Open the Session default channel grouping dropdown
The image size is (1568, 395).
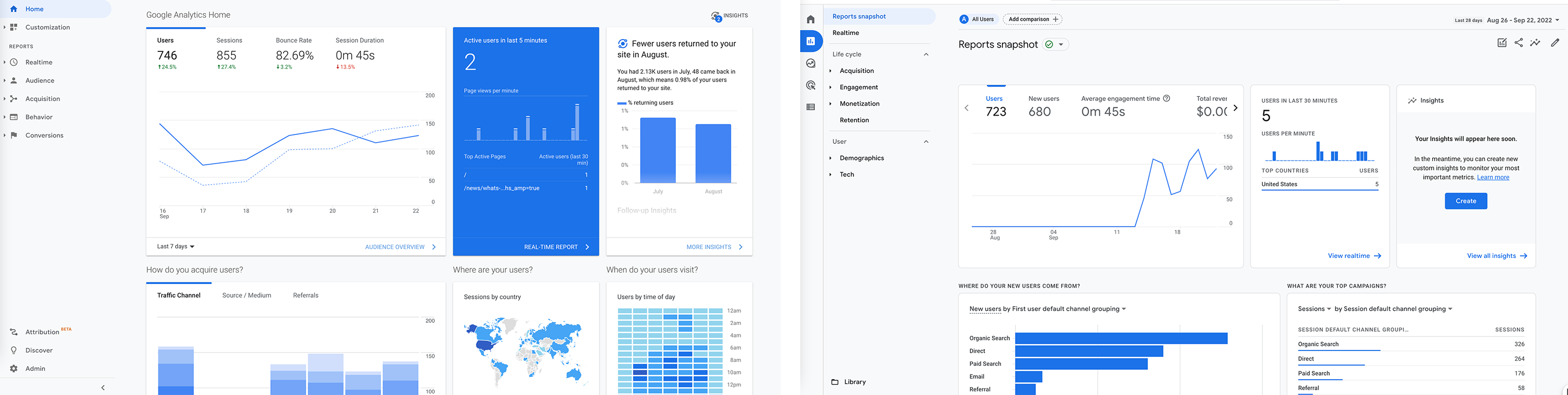coord(1399,309)
